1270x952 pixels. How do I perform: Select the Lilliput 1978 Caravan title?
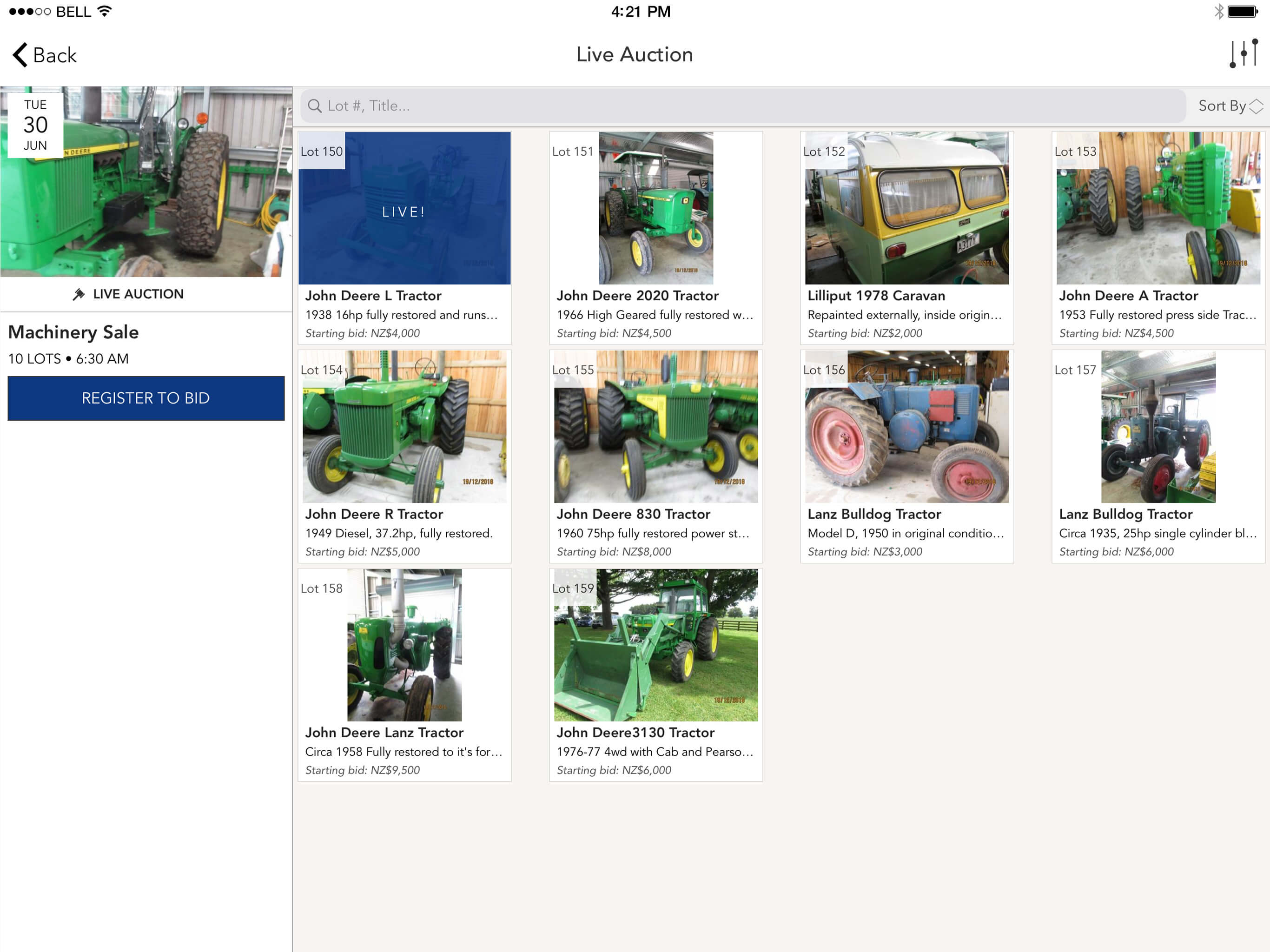[x=876, y=296]
